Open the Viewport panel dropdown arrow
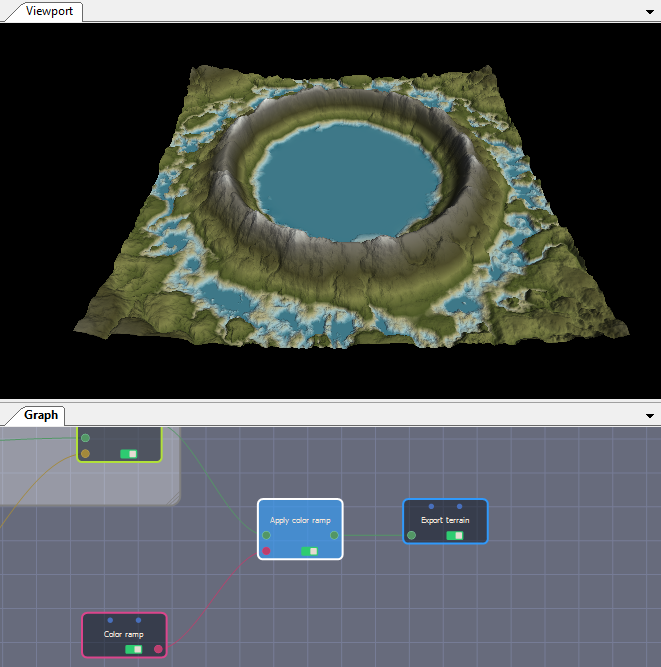The image size is (661, 667). [650, 12]
